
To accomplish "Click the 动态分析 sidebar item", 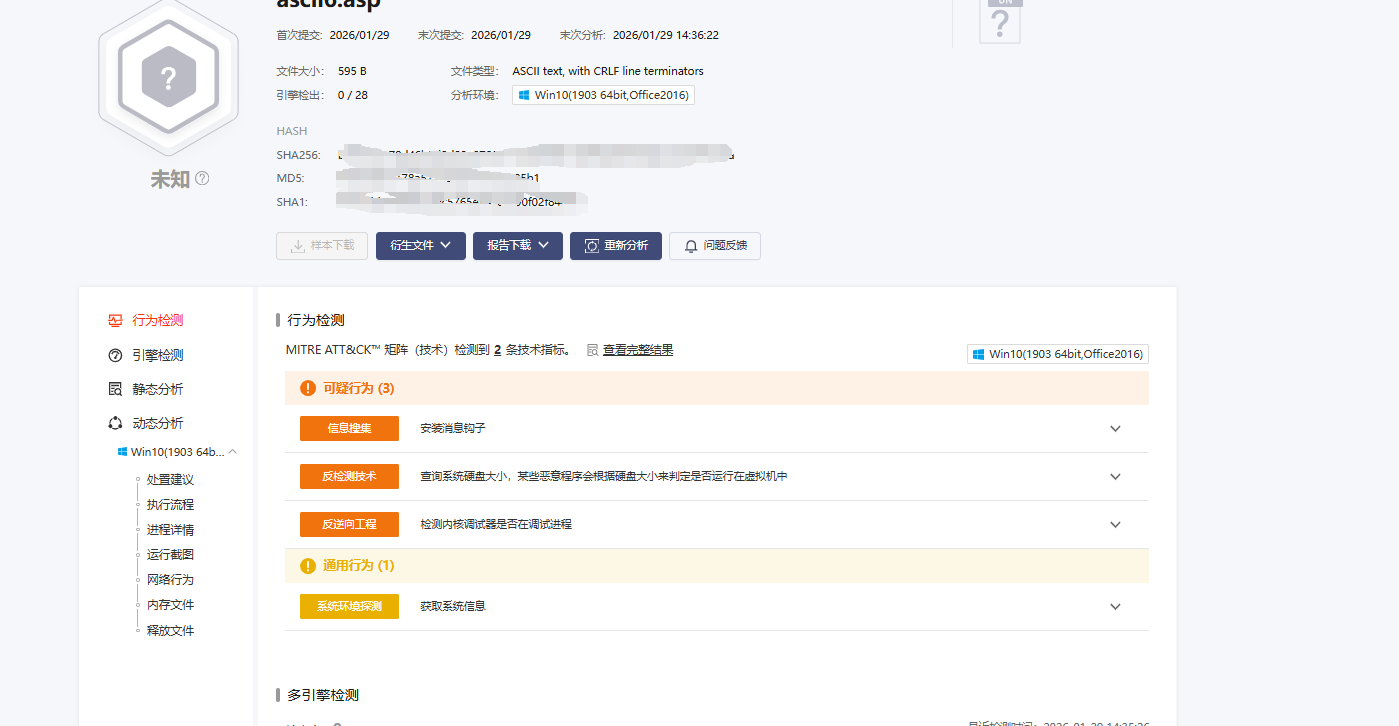I will tap(157, 423).
